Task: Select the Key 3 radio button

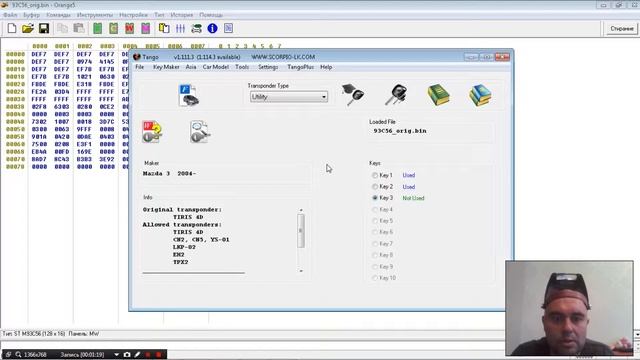Action: pyautogui.click(x=375, y=198)
